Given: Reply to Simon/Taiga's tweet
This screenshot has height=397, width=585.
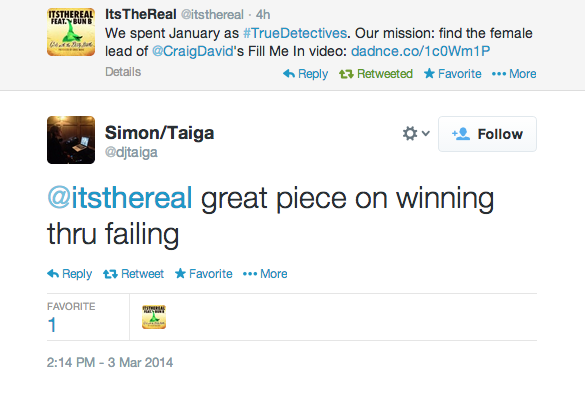Looking at the screenshot, I should [x=69, y=274].
